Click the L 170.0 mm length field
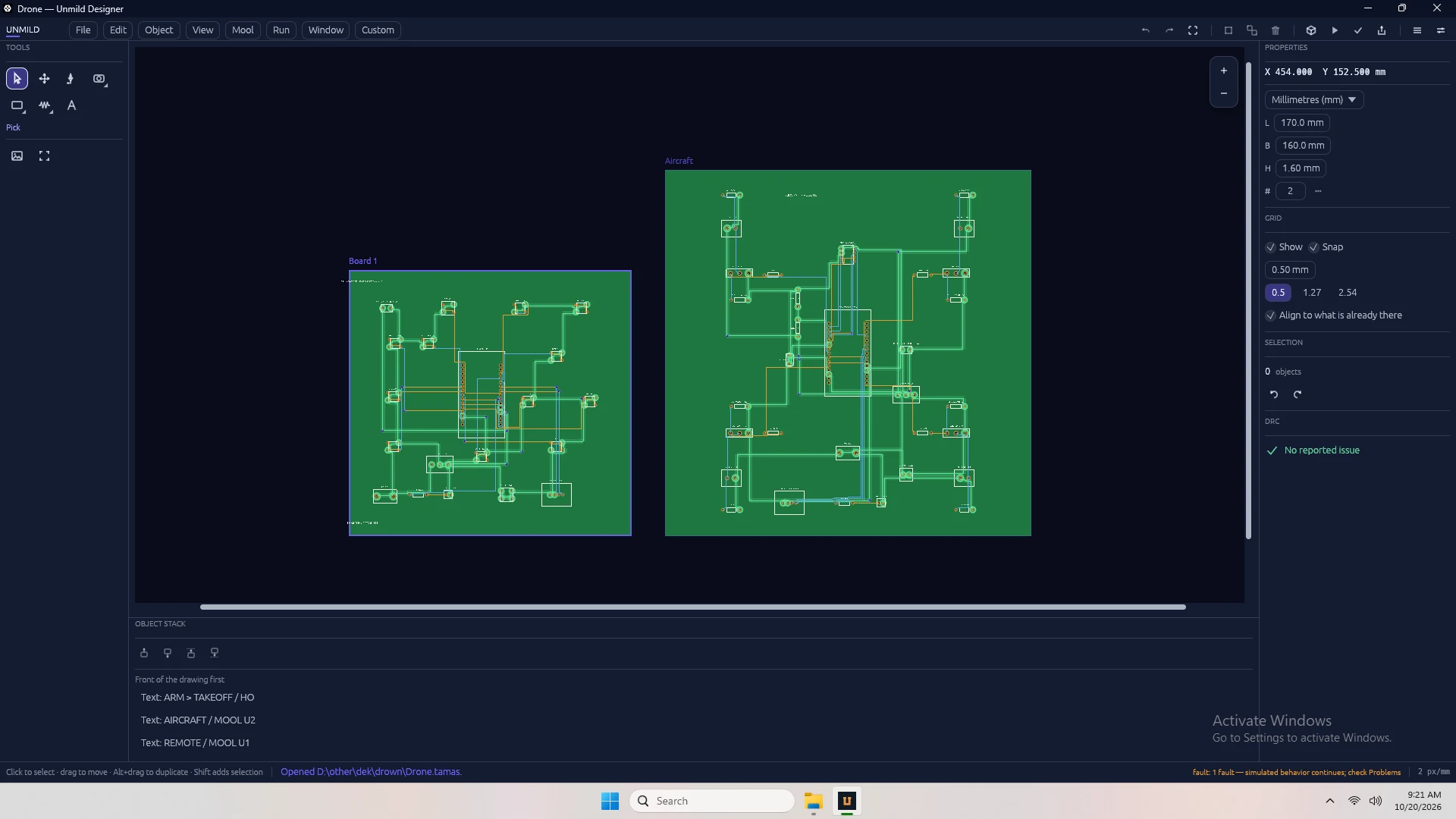Screen dimensions: 1456x819 point(1302,123)
